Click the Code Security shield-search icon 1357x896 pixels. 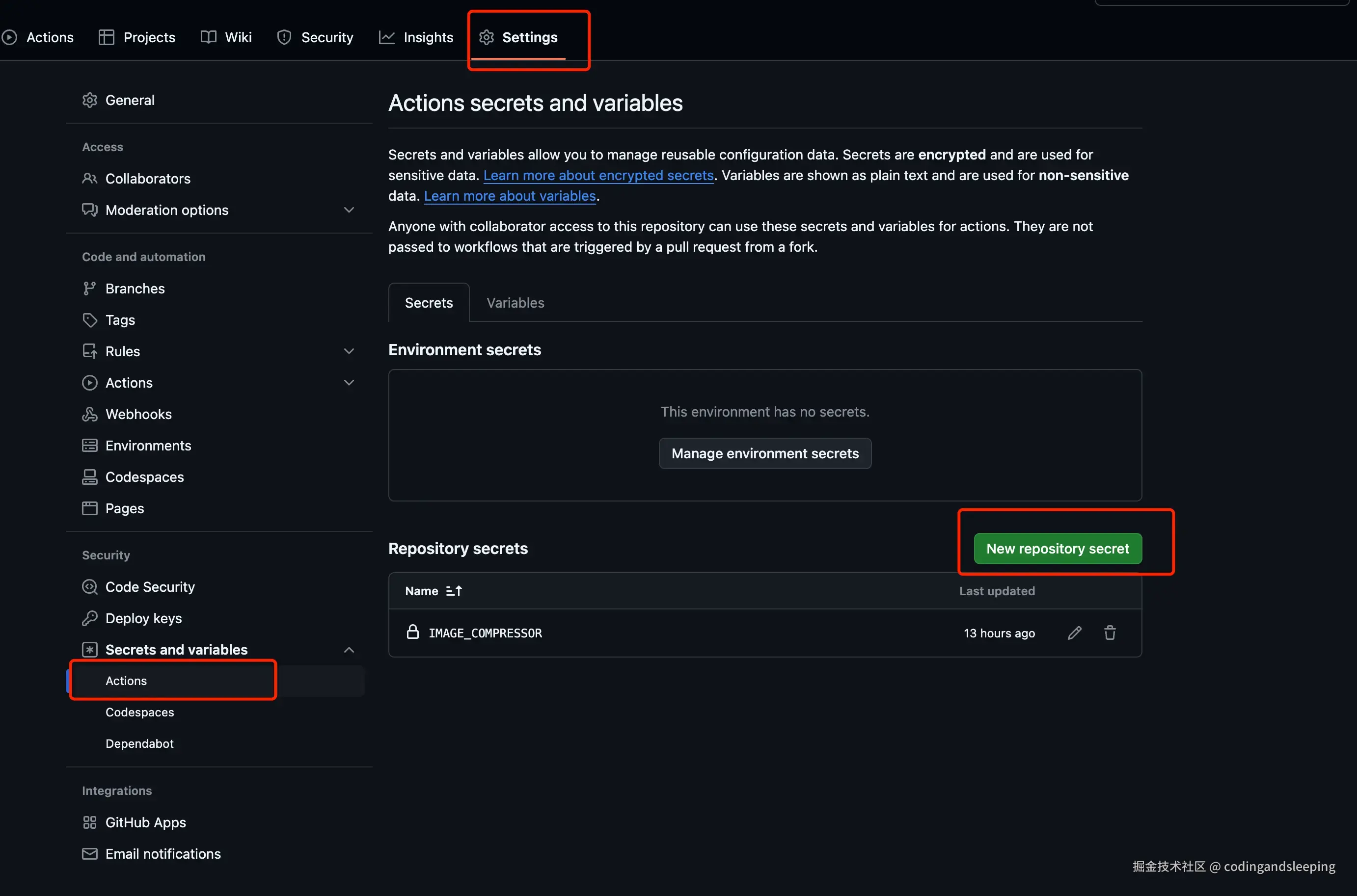[90, 587]
